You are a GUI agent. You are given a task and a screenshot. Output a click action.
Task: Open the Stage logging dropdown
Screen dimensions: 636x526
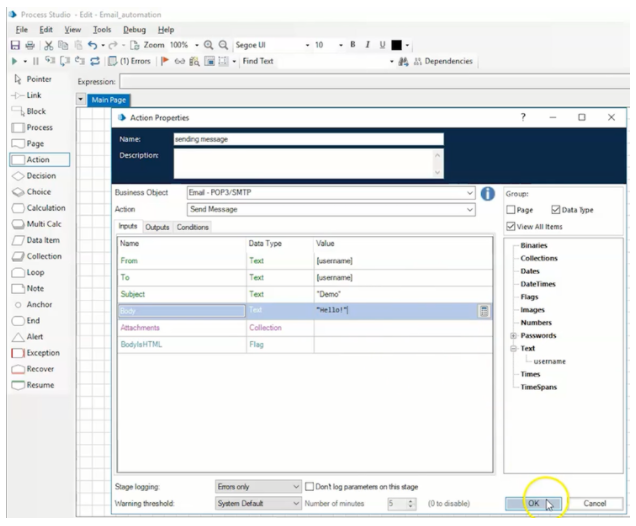coord(295,486)
